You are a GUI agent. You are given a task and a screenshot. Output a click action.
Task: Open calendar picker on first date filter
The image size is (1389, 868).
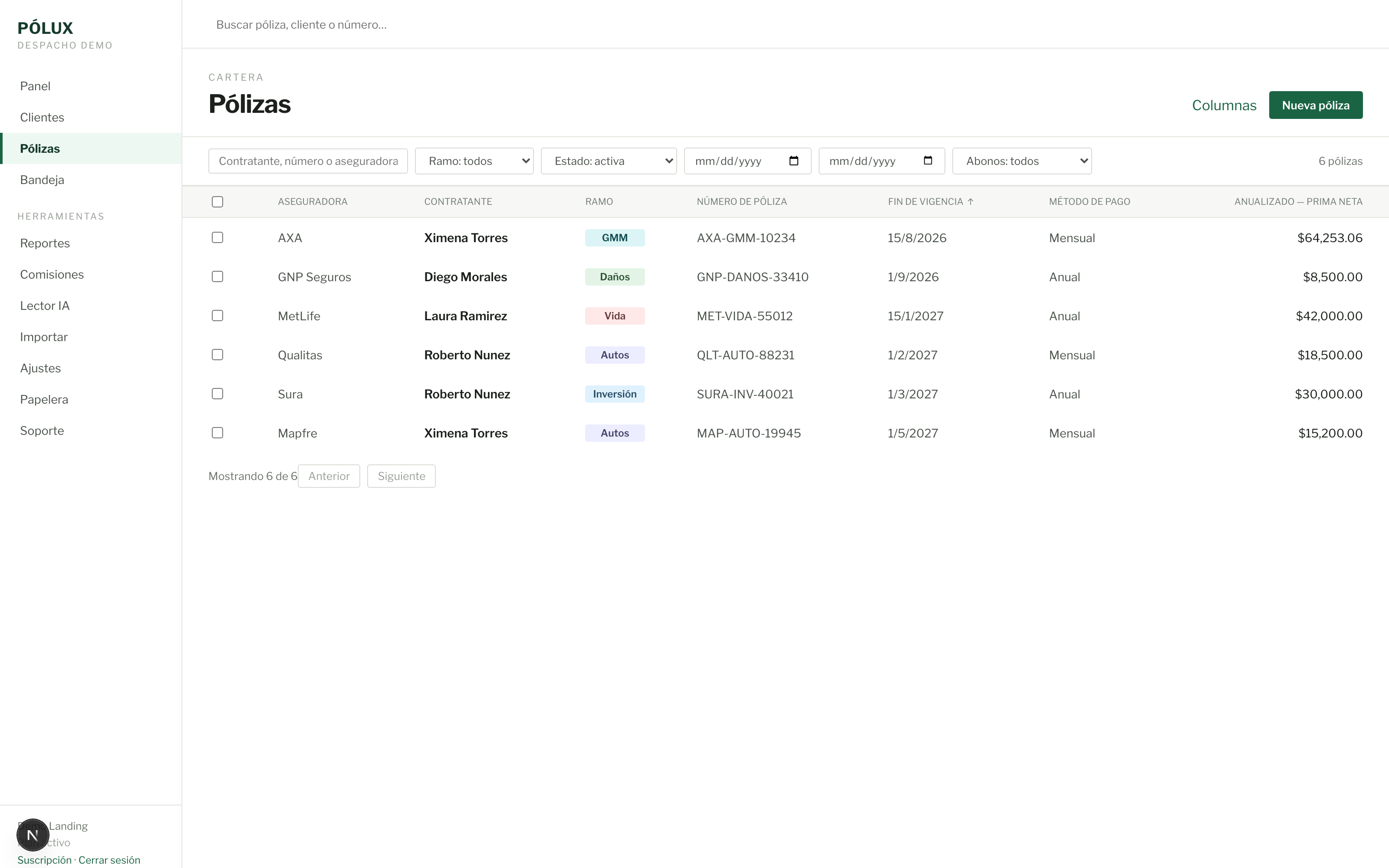[794, 161]
